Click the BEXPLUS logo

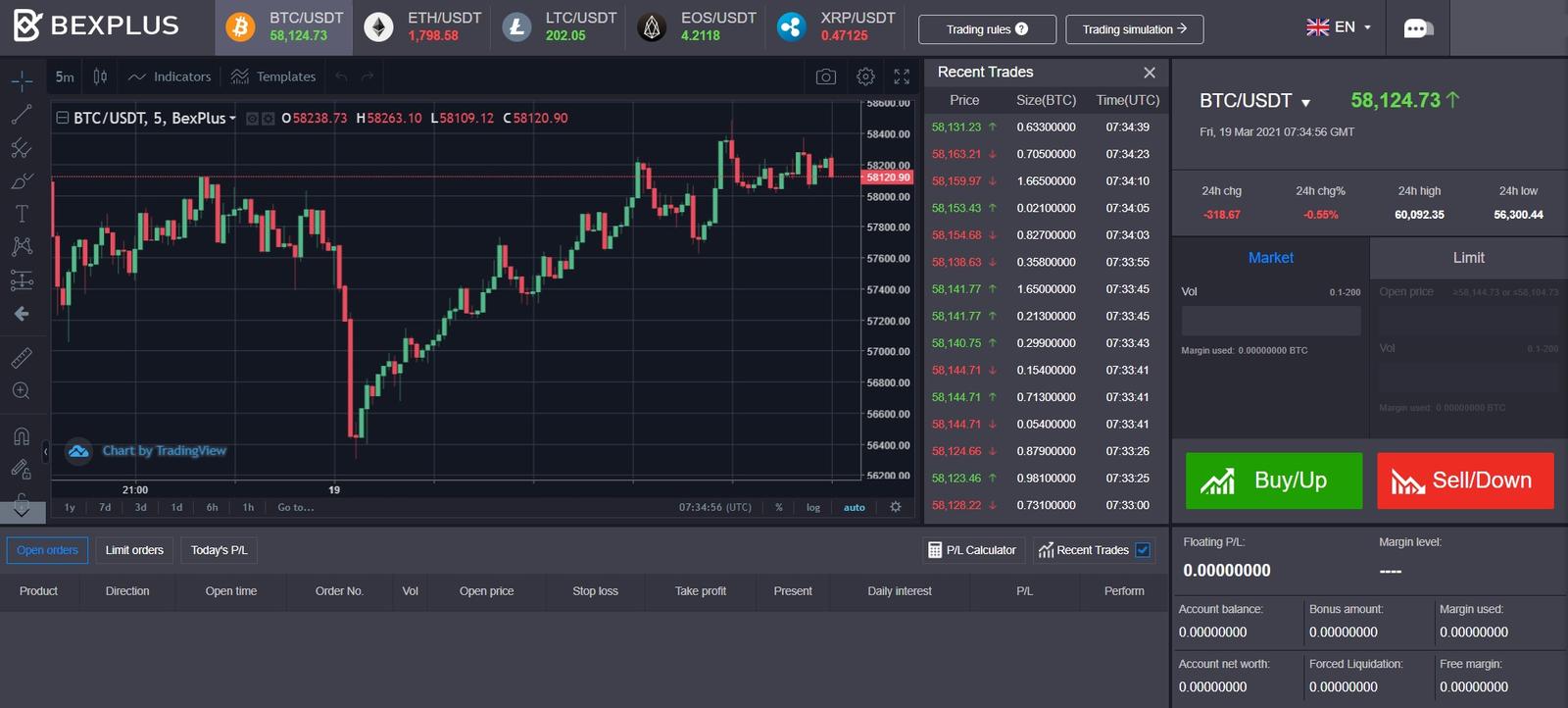[96, 25]
